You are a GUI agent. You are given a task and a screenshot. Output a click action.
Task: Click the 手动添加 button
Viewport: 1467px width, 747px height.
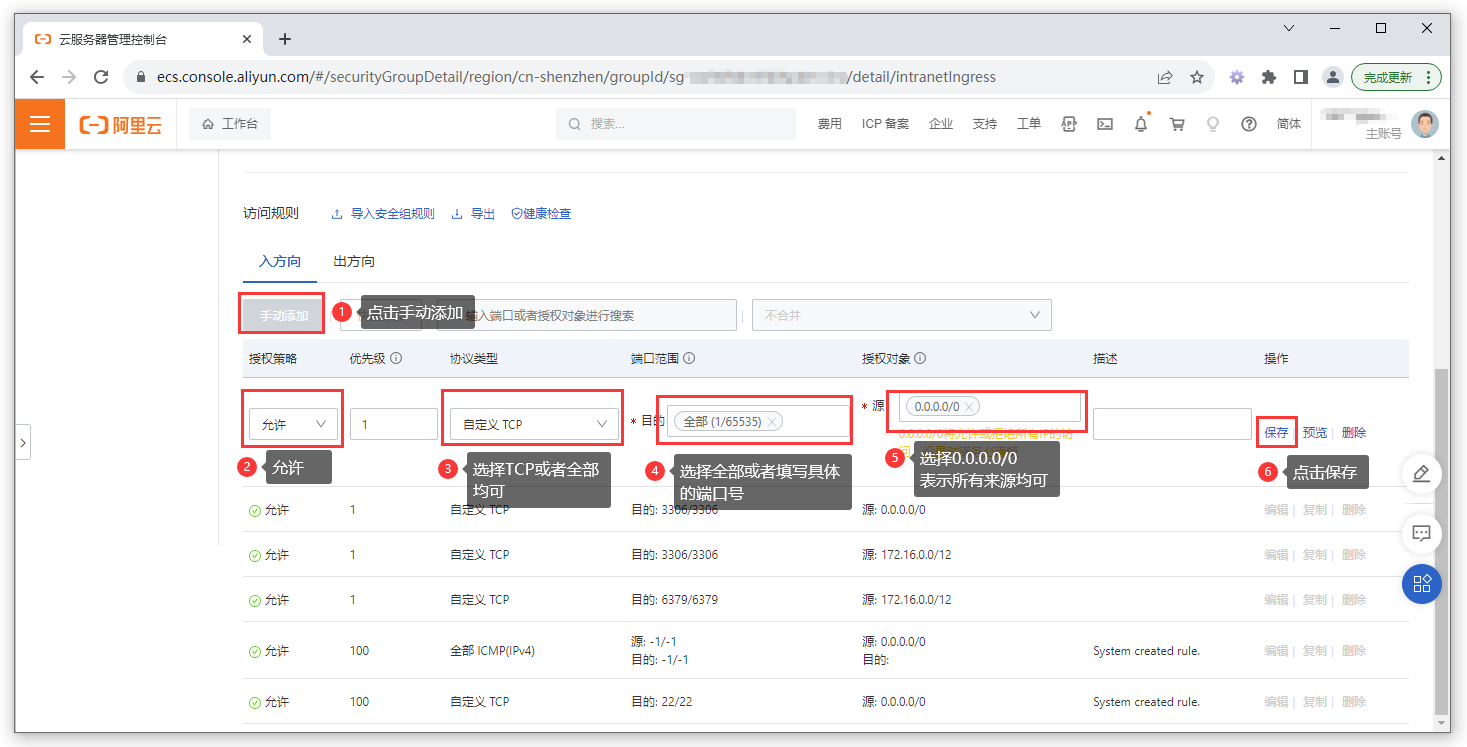point(281,313)
